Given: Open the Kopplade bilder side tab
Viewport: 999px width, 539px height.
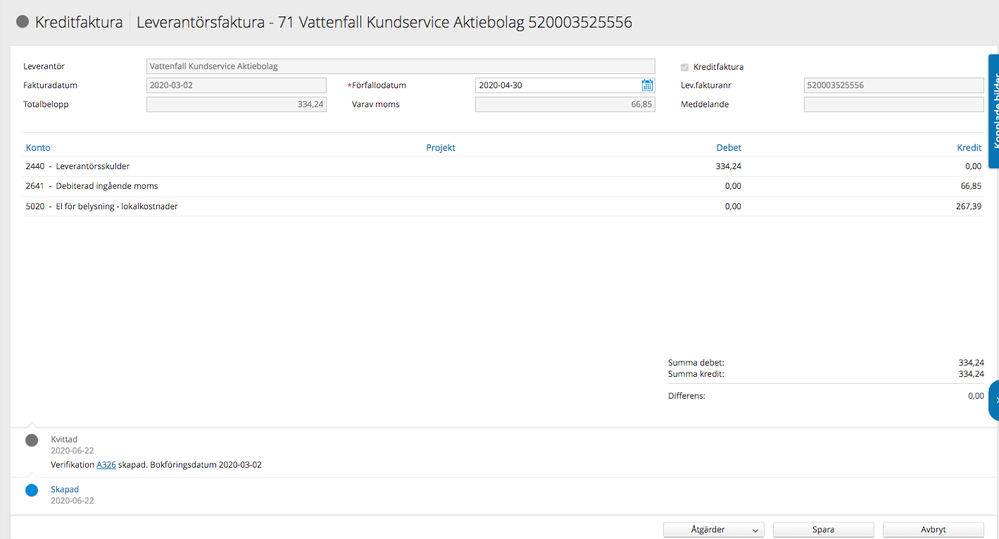Looking at the screenshot, I should pos(993,111).
